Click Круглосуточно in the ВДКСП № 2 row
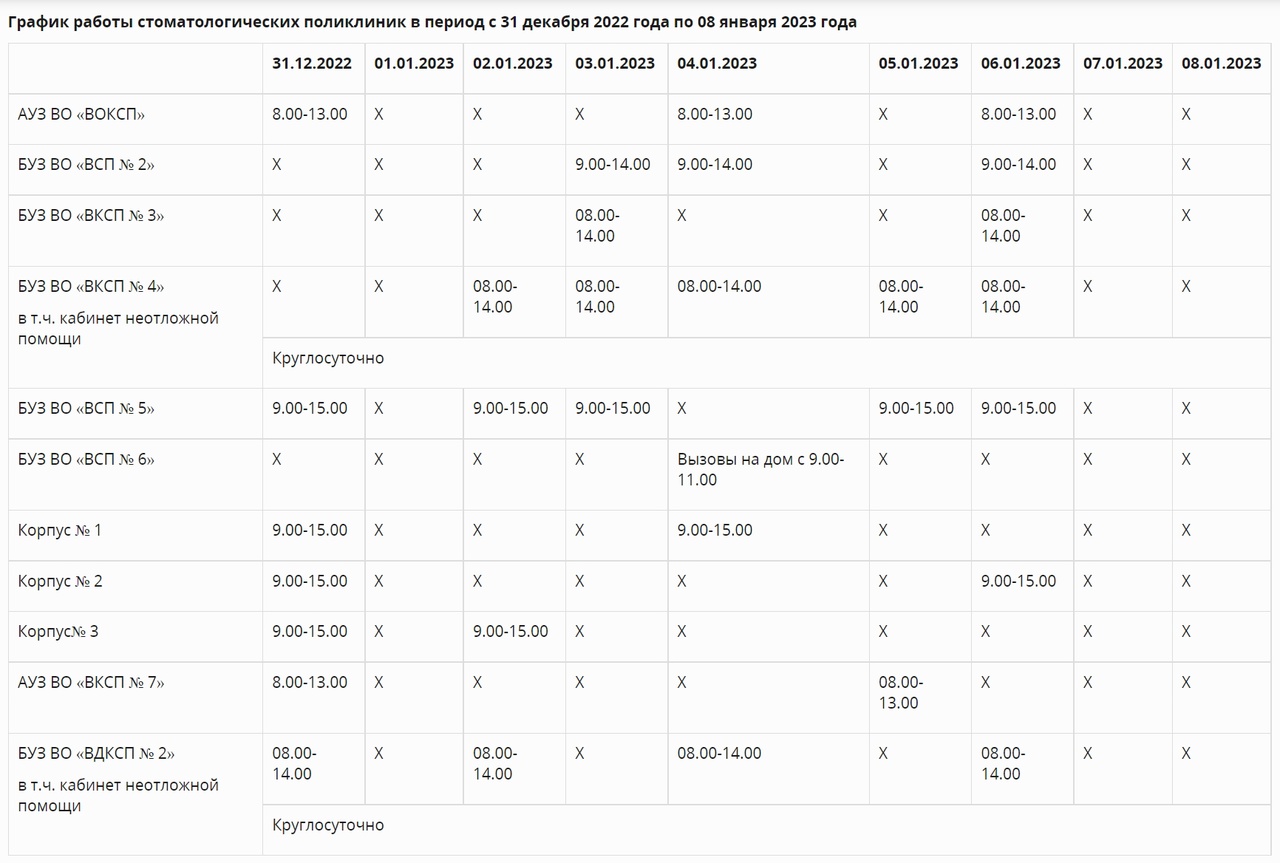The width and height of the screenshot is (1280, 863). click(328, 825)
